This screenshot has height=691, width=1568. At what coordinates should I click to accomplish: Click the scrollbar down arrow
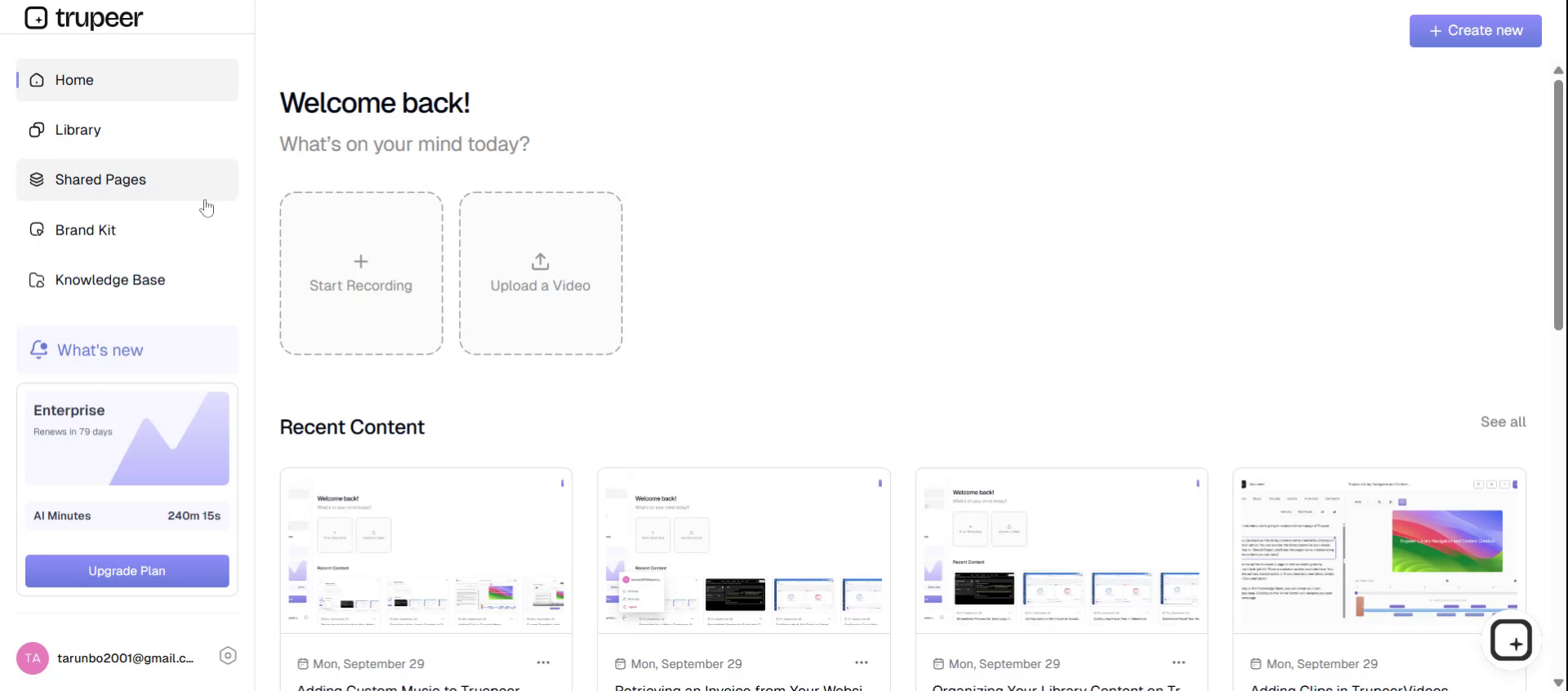(1558, 683)
